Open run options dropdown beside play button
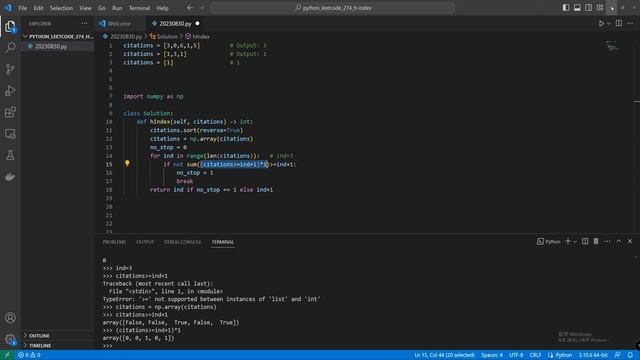Viewport: 640px width, 360px height. point(609,24)
